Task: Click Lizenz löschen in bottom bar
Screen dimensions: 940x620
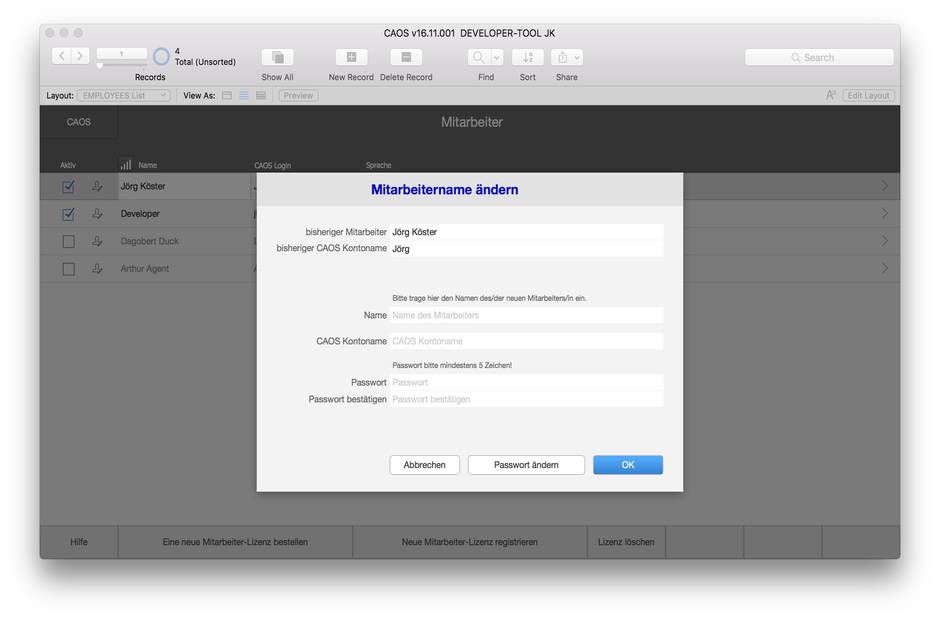Action: (626, 542)
